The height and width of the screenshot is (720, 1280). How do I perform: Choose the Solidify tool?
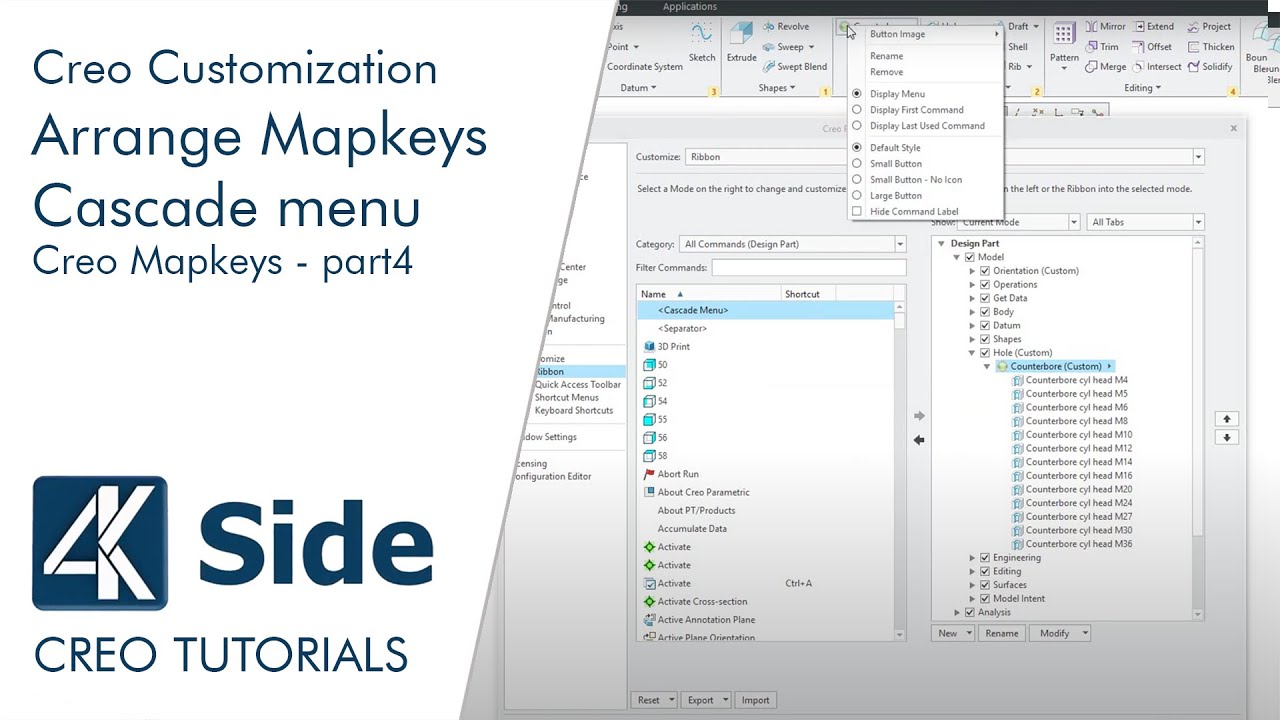[1210, 67]
